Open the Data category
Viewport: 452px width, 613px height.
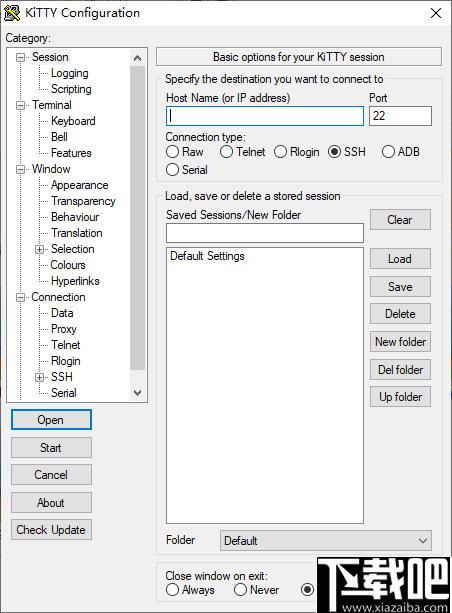(x=62, y=314)
